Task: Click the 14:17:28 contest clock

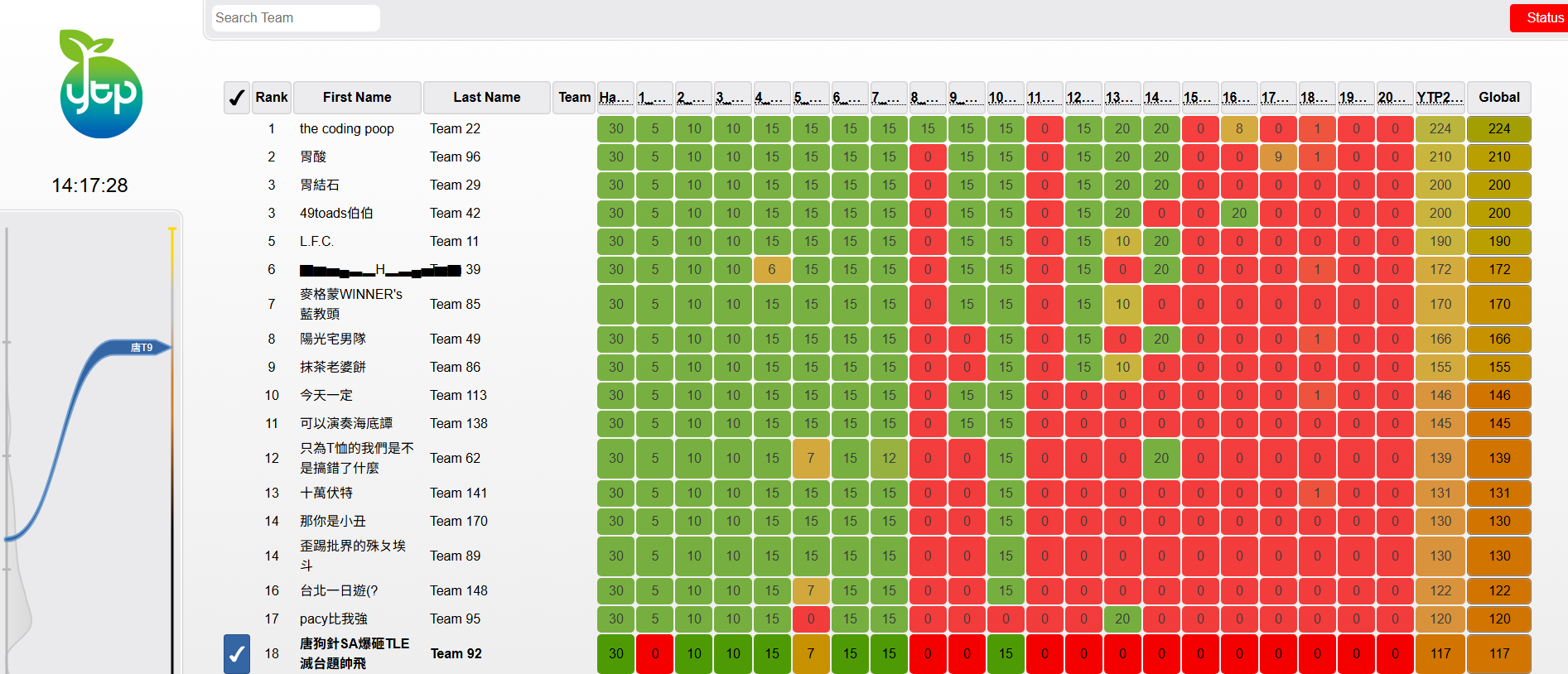Action: pos(89,185)
